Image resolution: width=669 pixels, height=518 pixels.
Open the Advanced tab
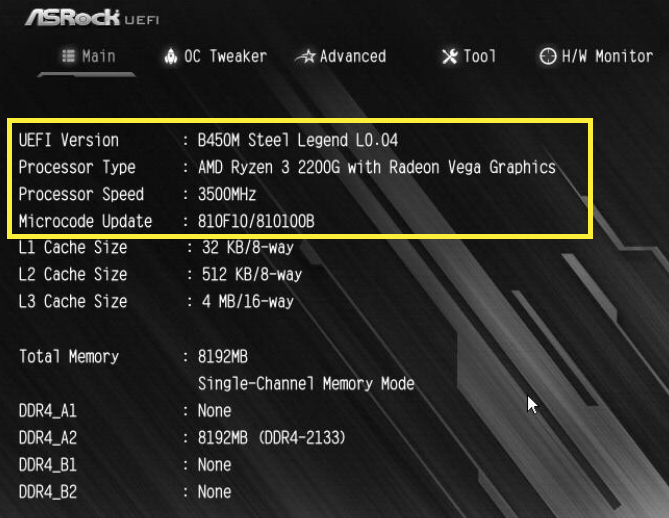pyautogui.click(x=340, y=56)
